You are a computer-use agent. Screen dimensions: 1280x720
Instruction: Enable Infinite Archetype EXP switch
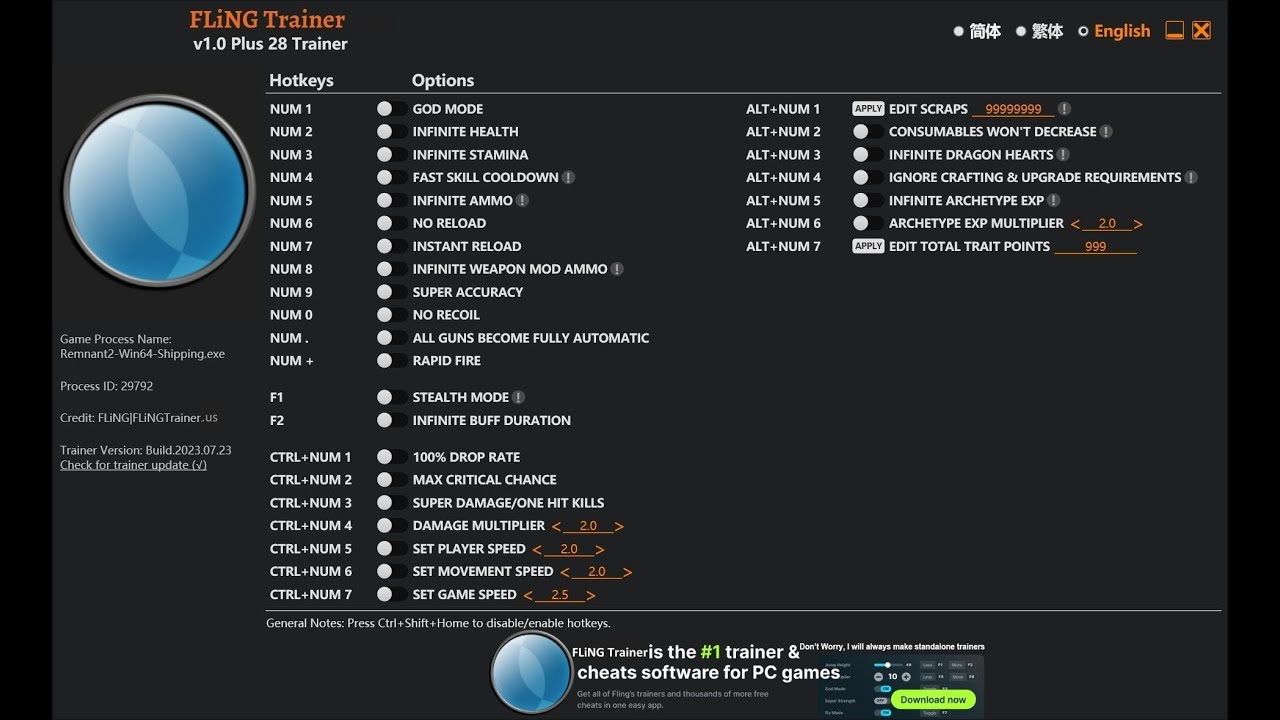coord(868,200)
